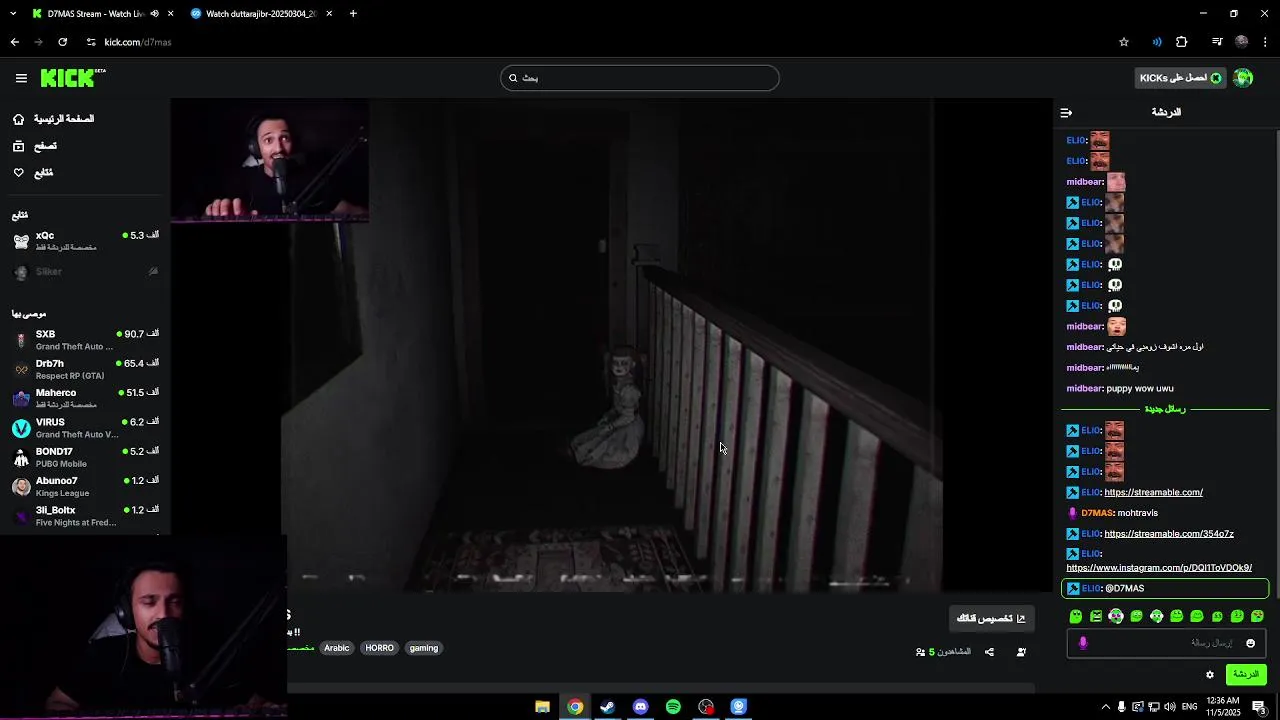Click the Arabic stream tag

click(x=337, y=648)
